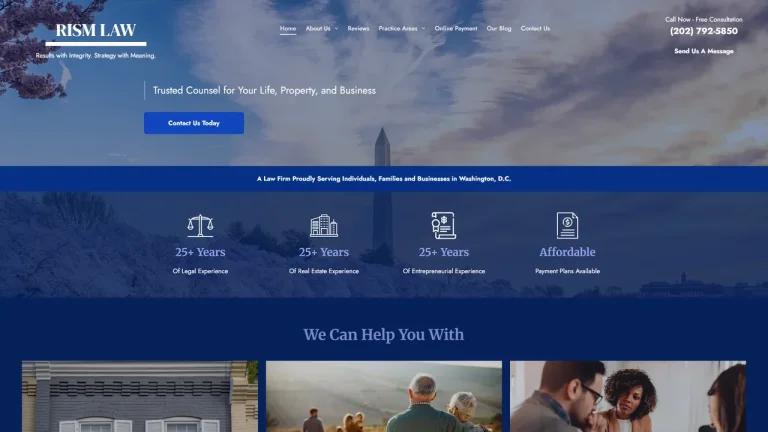Click 'Of Real Estate Experience' text
768x432 pixels.
(x=324, y=271)
